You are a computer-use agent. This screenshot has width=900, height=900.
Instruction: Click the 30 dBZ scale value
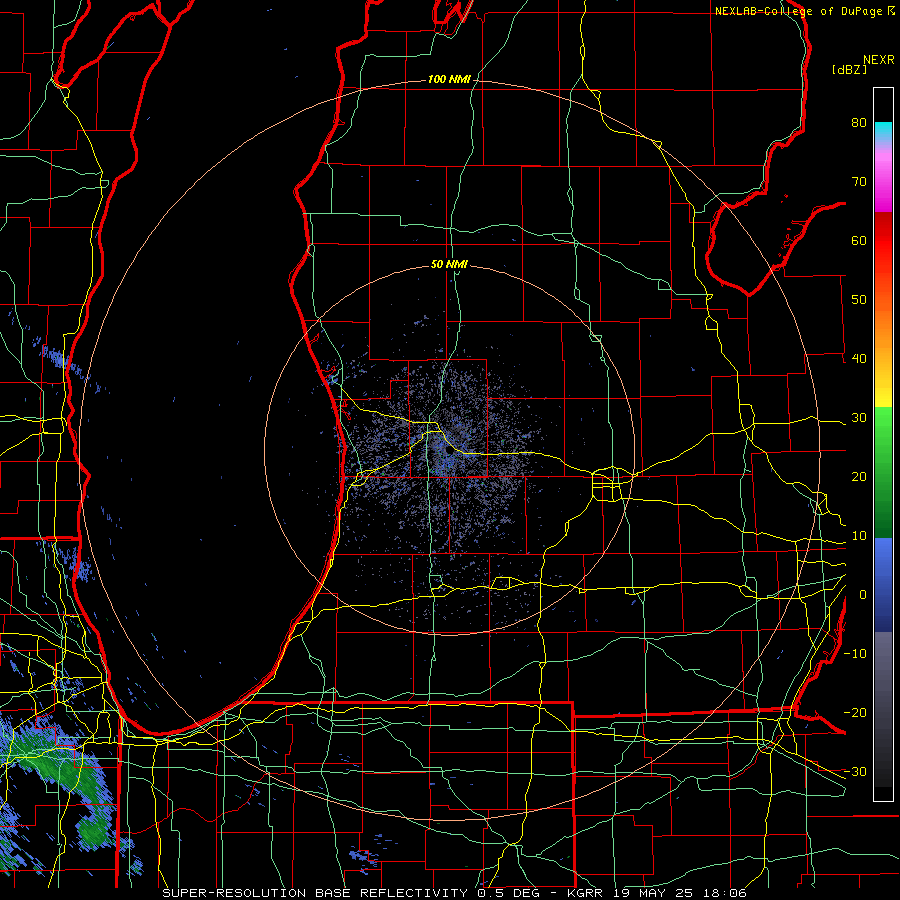859,417
